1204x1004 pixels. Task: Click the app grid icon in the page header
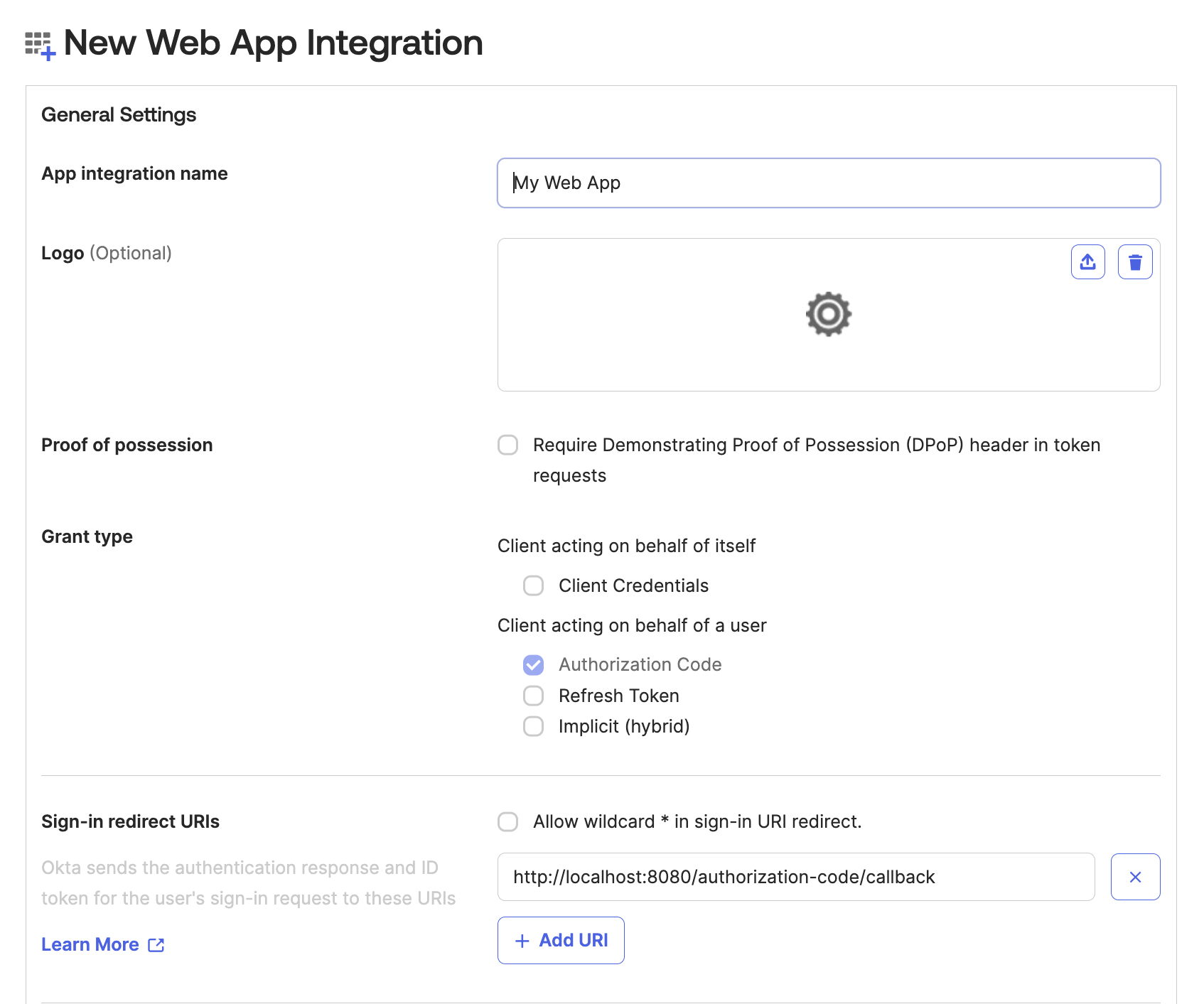point(39,43)
